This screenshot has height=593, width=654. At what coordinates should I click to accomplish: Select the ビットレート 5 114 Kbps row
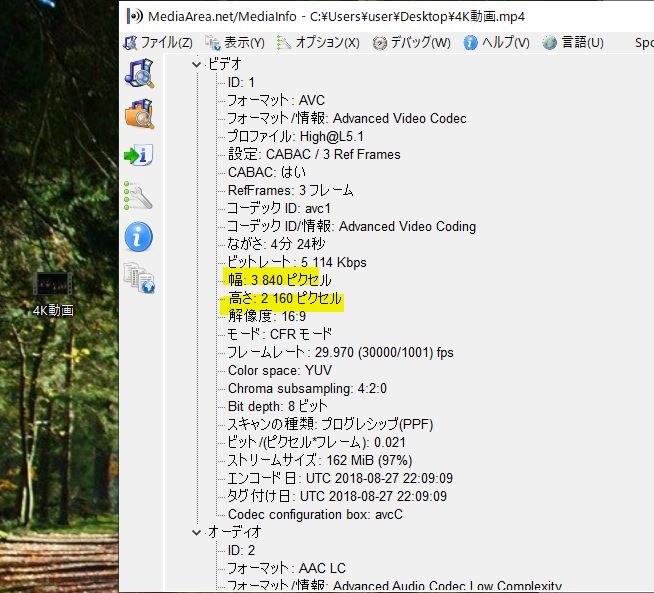click(x=297, y=262)
